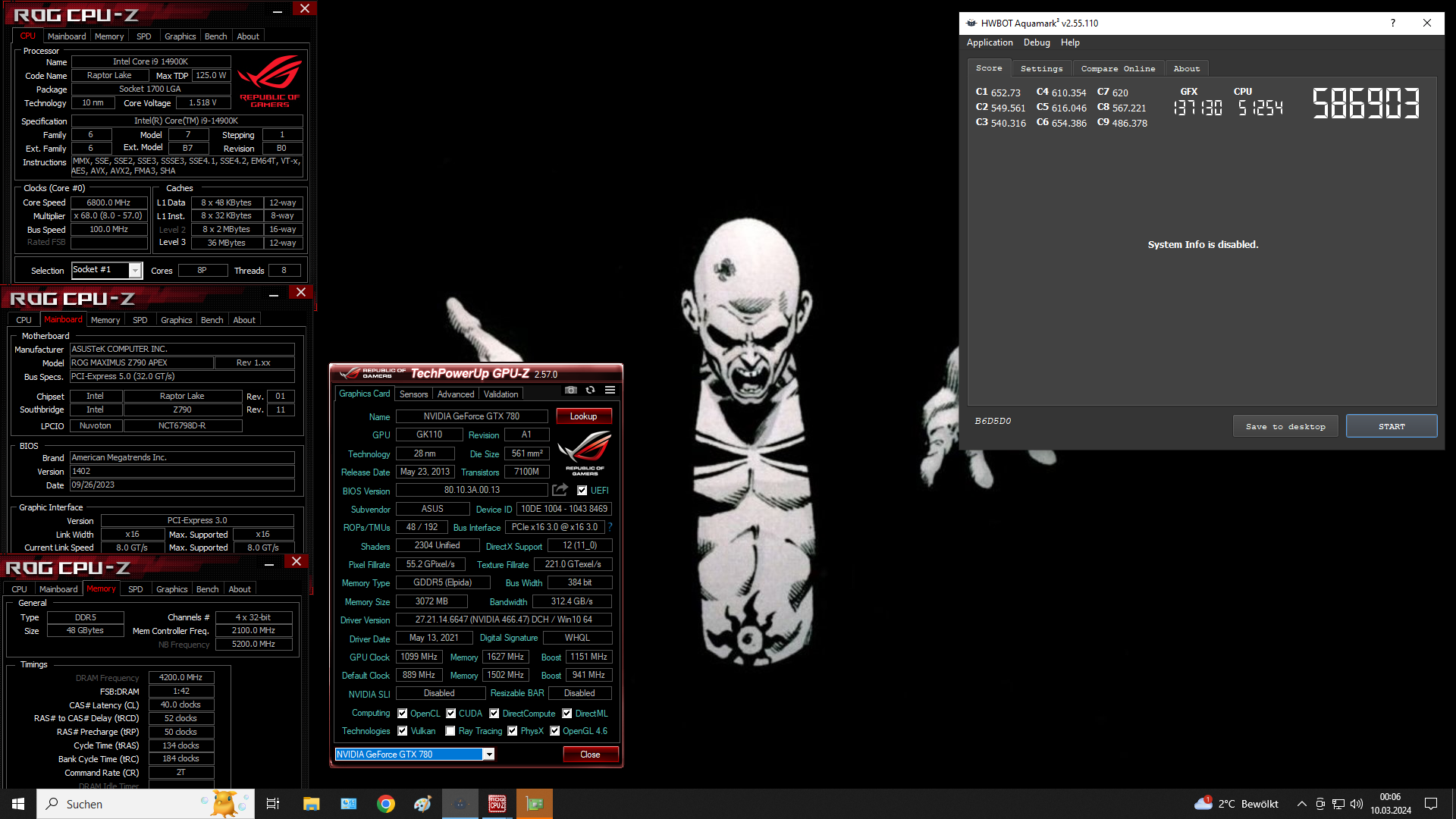Open Task View on the taskbar
The height and width of the screenshot is (819, 1456).
273,804
